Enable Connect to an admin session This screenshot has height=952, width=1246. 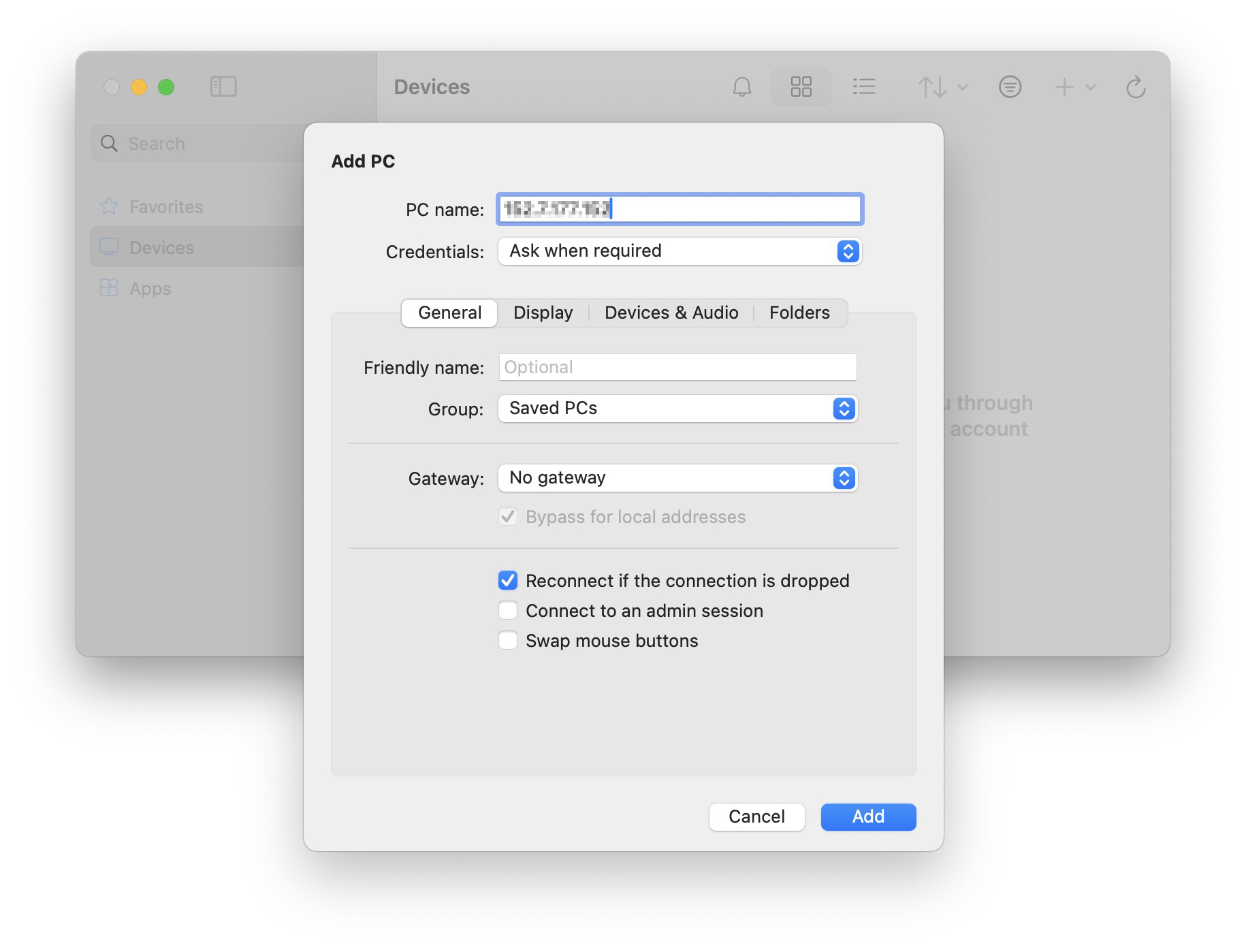point(508,611)
